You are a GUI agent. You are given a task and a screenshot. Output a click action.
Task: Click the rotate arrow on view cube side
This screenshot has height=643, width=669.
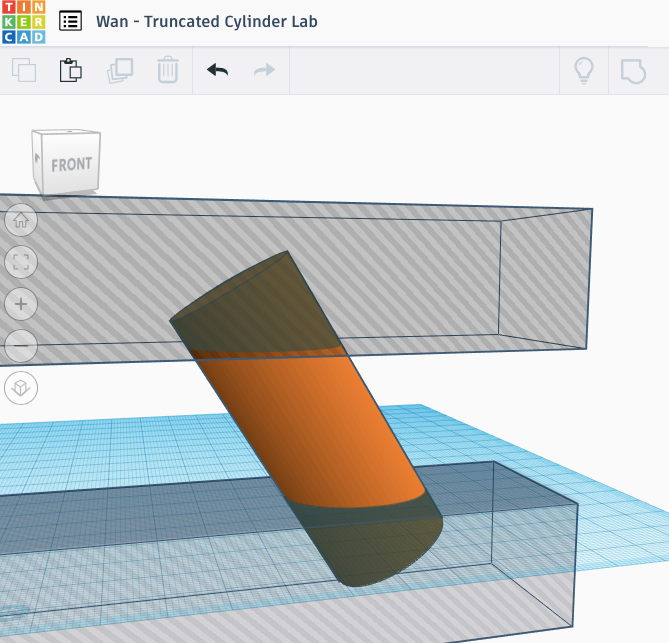(38, 159)
